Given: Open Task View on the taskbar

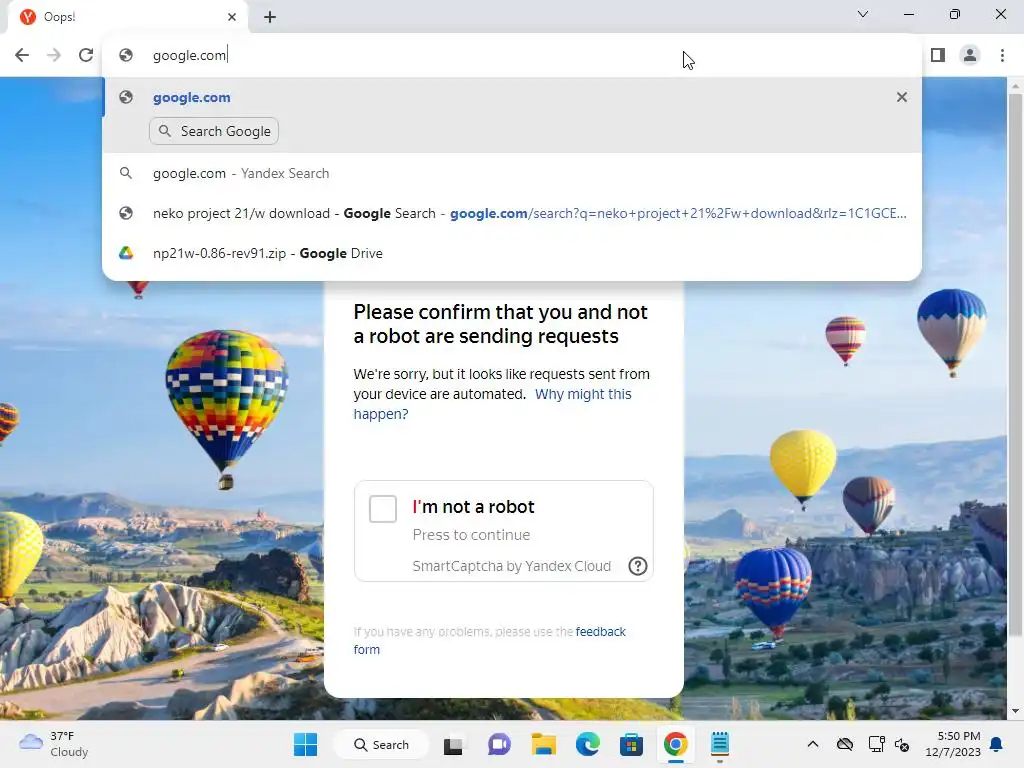Looking at the screenshot, I should pyautogui.click(x=453, y=745).
